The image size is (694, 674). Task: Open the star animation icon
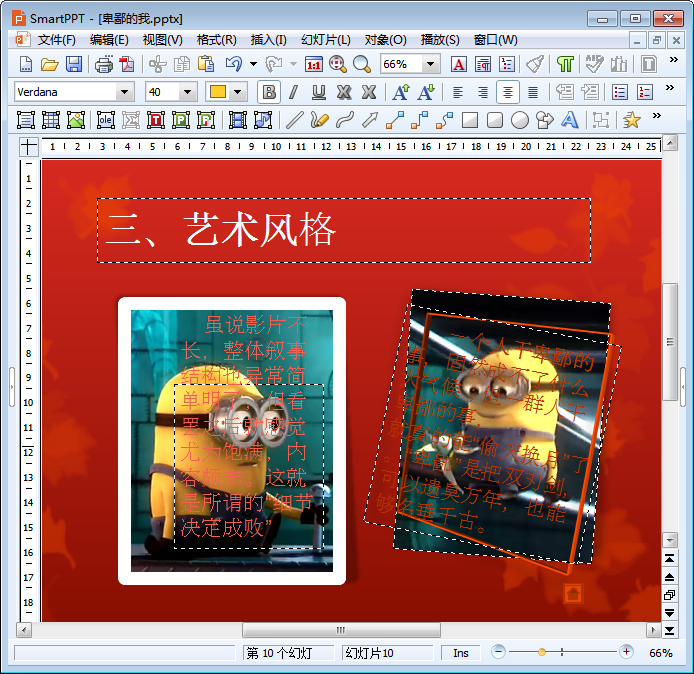pos(632,120)
